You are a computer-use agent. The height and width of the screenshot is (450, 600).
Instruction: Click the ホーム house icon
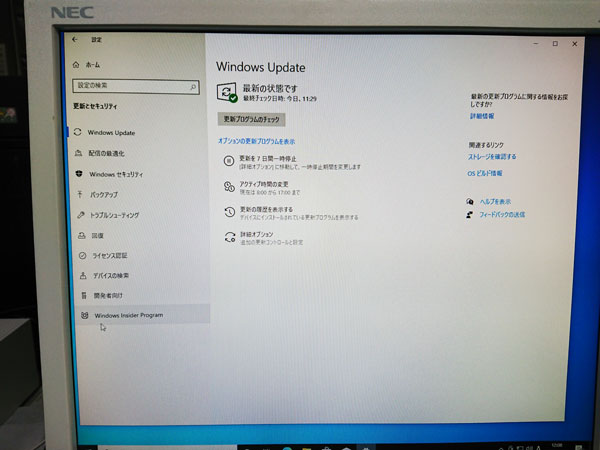coord(76,65)
